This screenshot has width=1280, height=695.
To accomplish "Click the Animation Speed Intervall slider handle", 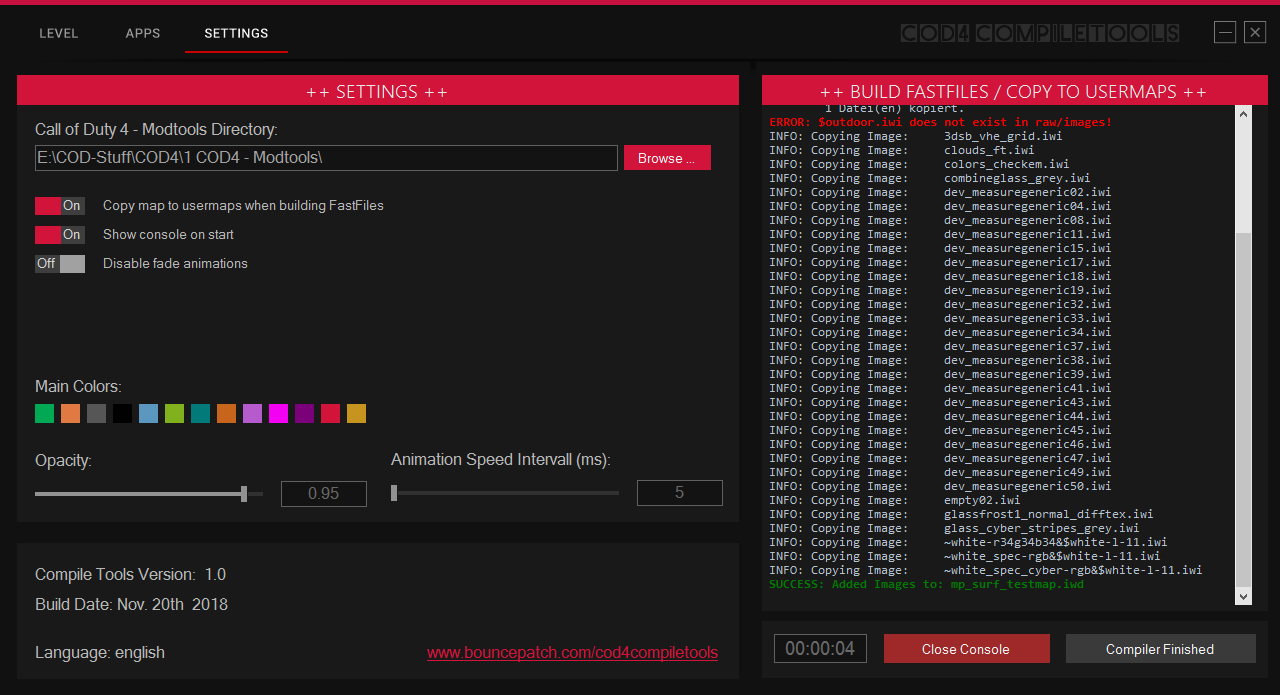I will coord(394,493).
